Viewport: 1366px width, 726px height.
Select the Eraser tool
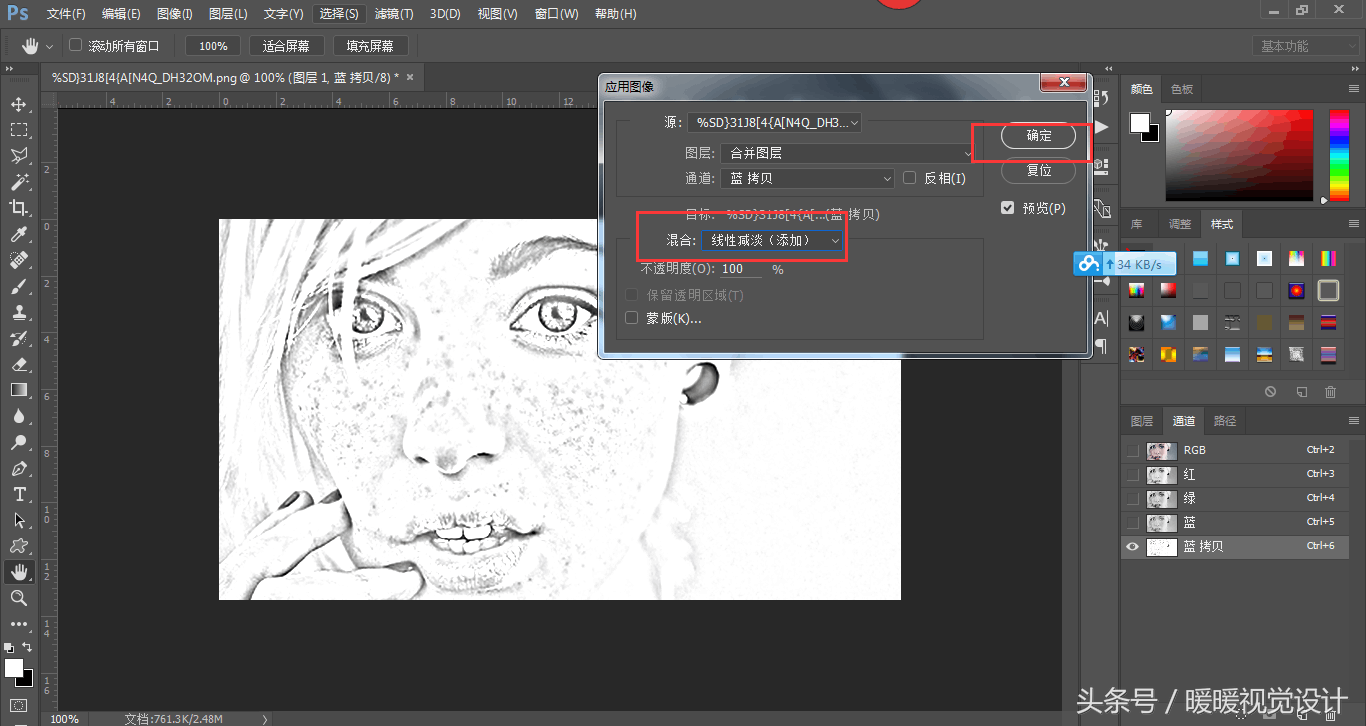pyautogui.click(x=19, y=364)
